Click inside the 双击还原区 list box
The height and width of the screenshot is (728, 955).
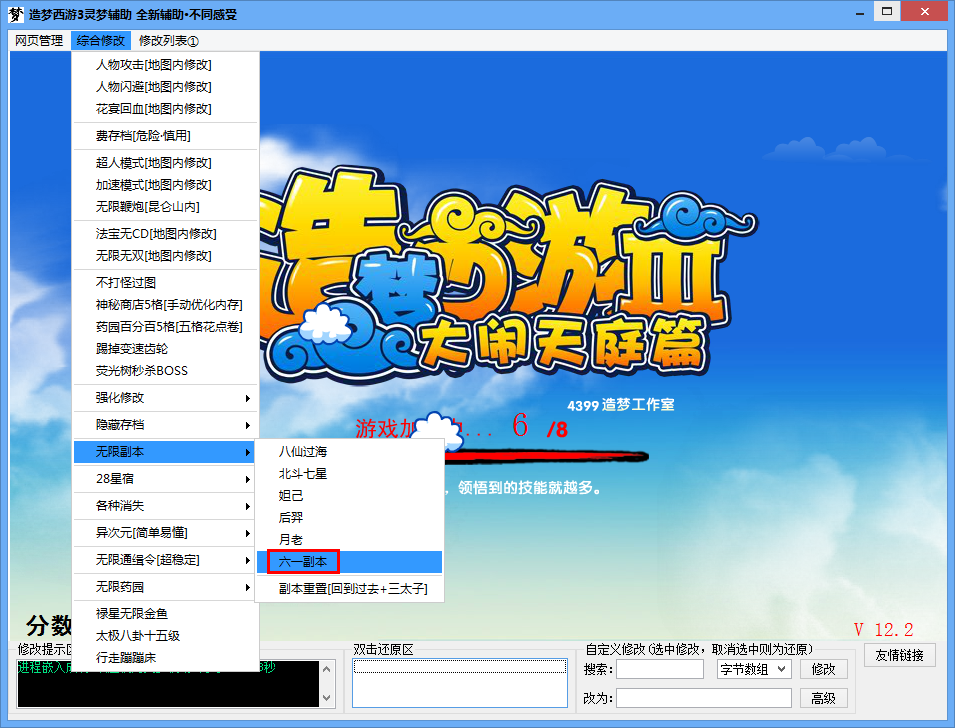(x=460, y=682)
